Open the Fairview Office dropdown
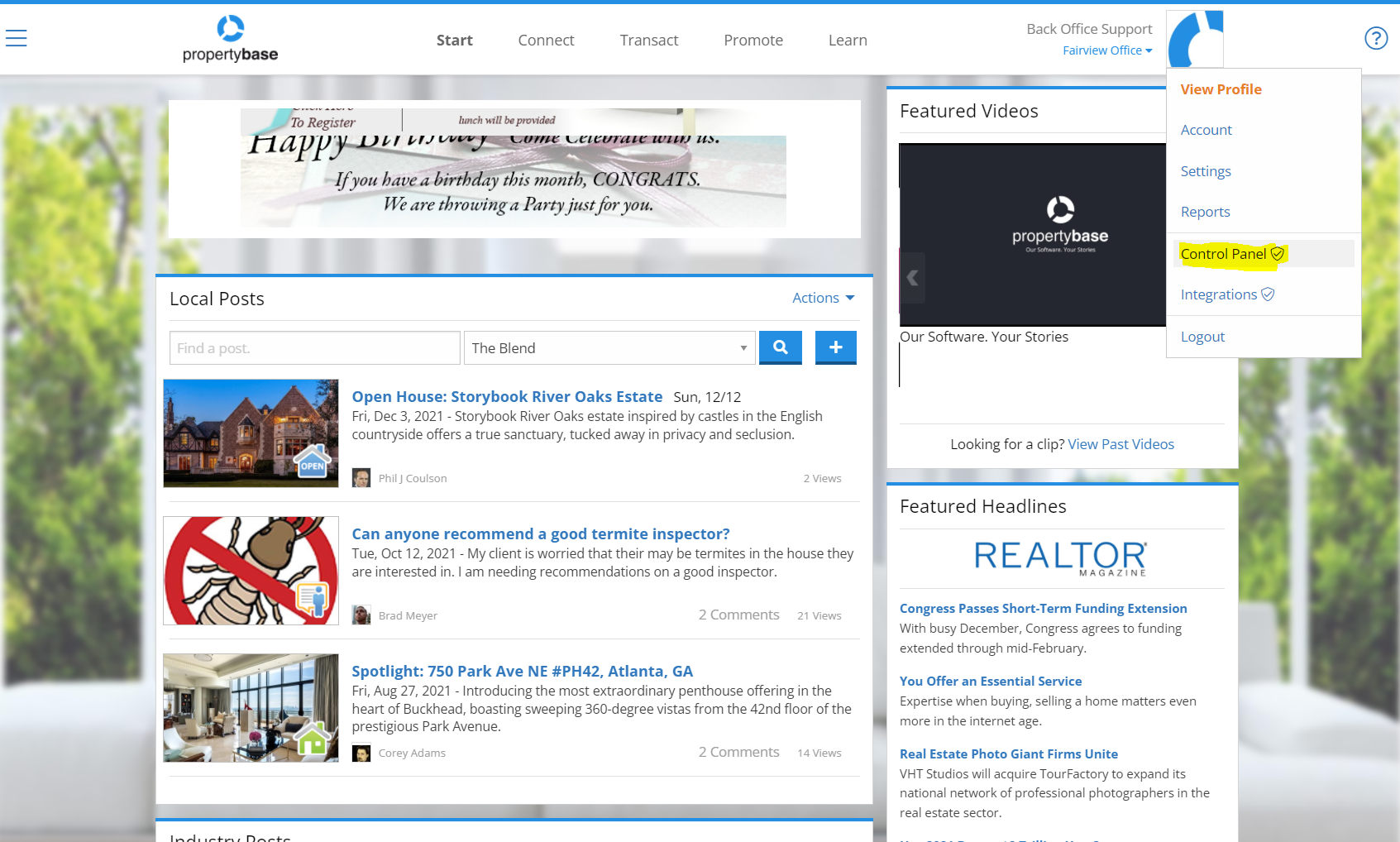 (x=1106, y=50)
